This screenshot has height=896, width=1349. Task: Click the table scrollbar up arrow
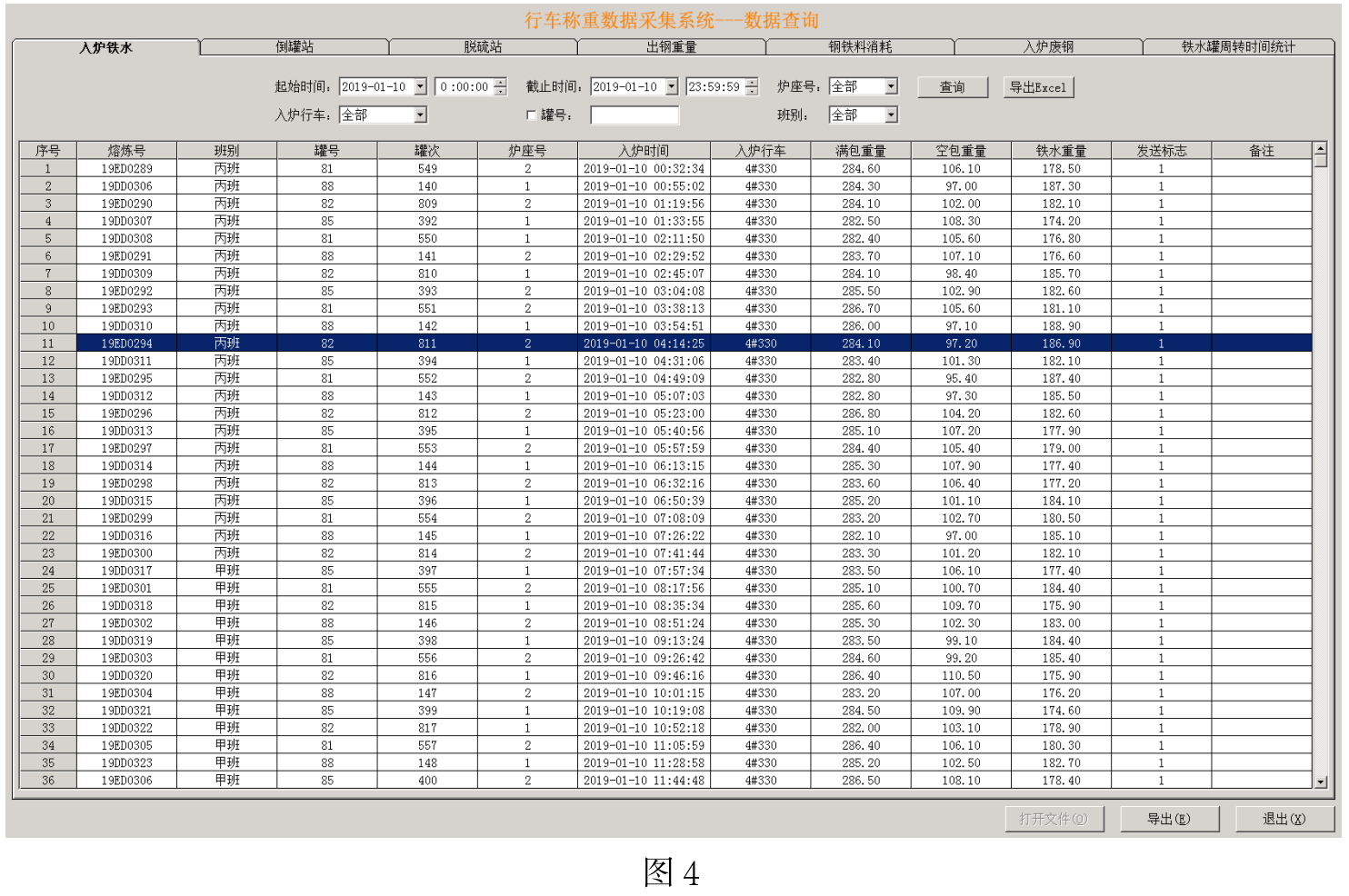pos(1320,148)
